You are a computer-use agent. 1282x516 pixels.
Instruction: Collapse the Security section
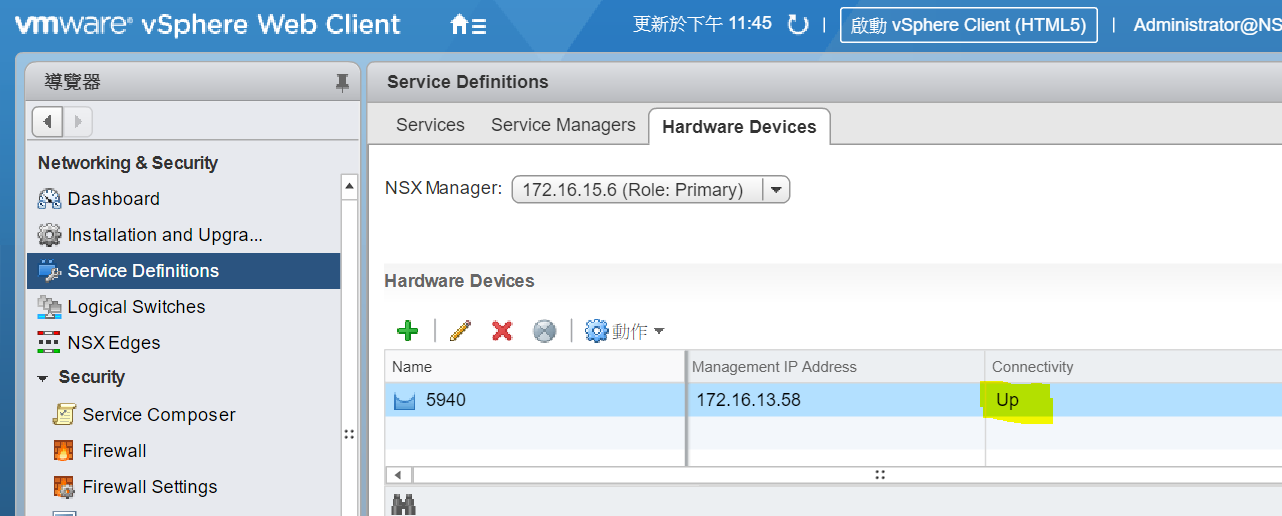click(x=42, y=378)
